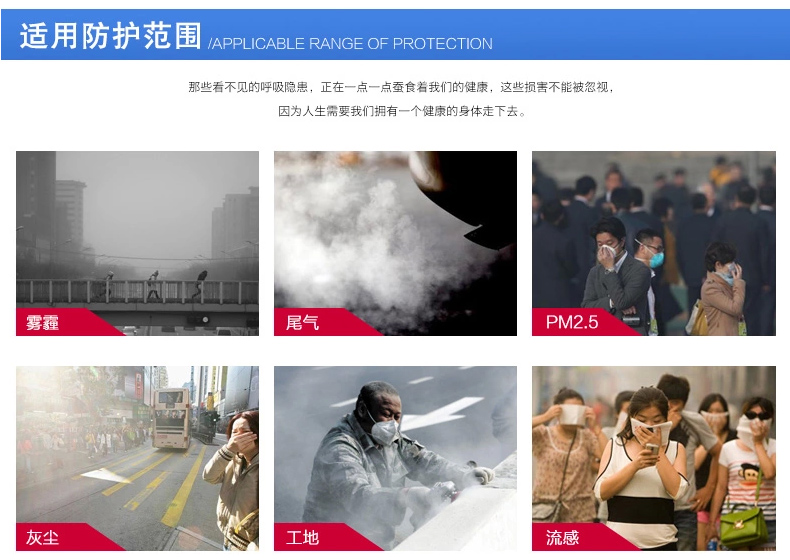Viewport: 790px width, 560px height.
Task: Open the 尾气 exhaust smoke image
Action: [x=396, y=243]
